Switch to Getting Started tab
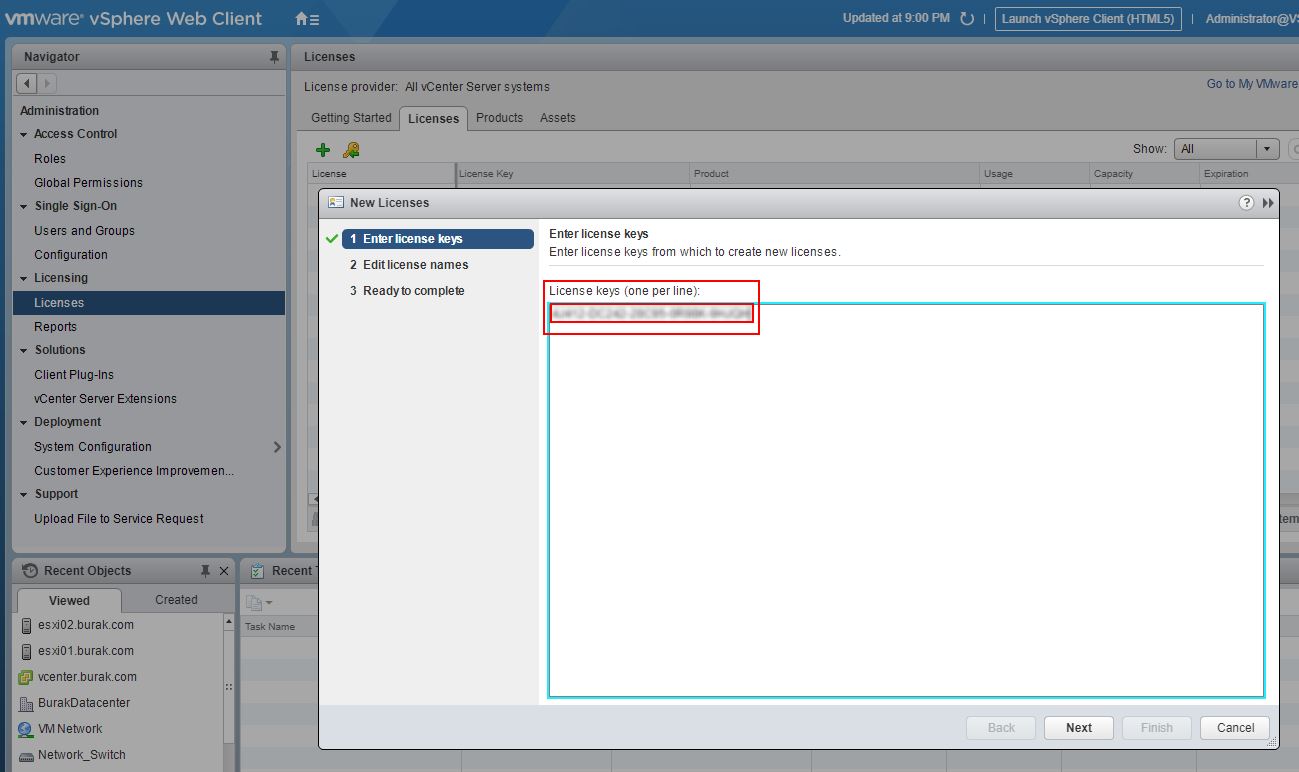Viewport: 1299px width, 772px height. point(351,118)
